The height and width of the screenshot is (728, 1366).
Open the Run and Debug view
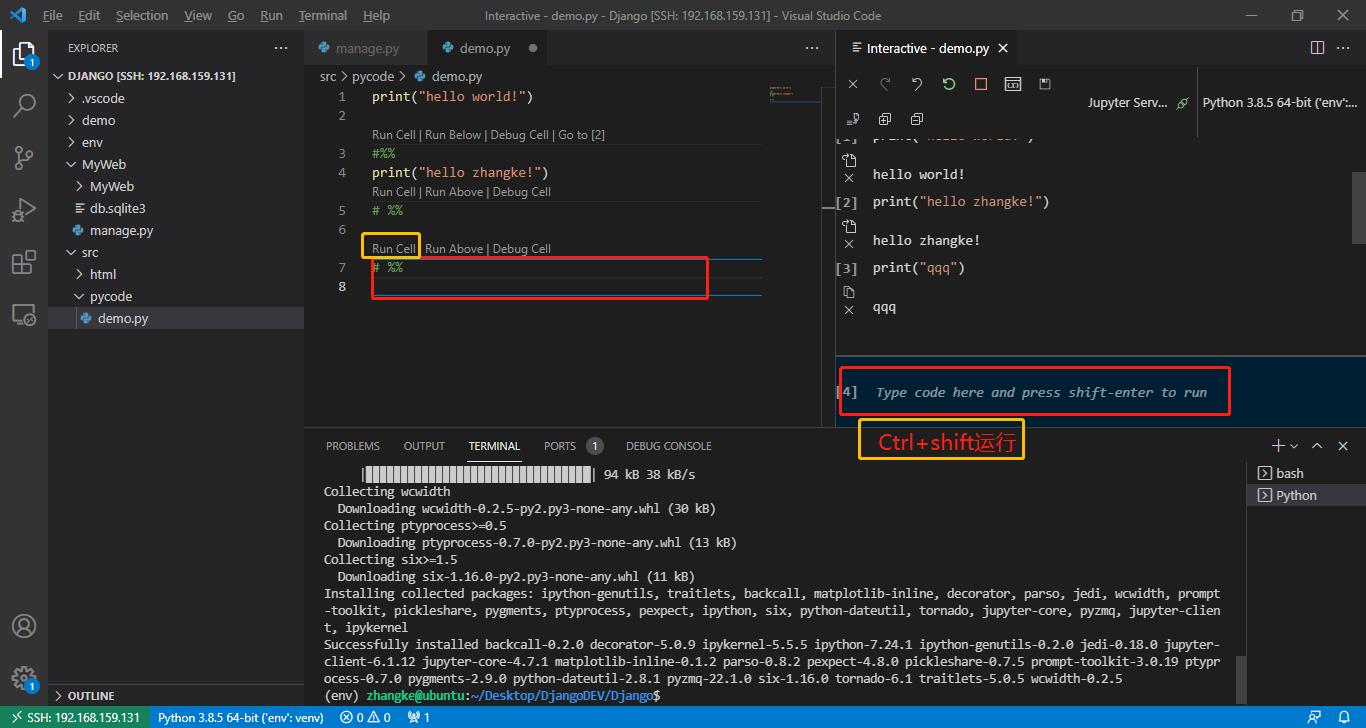pos(24,210)
